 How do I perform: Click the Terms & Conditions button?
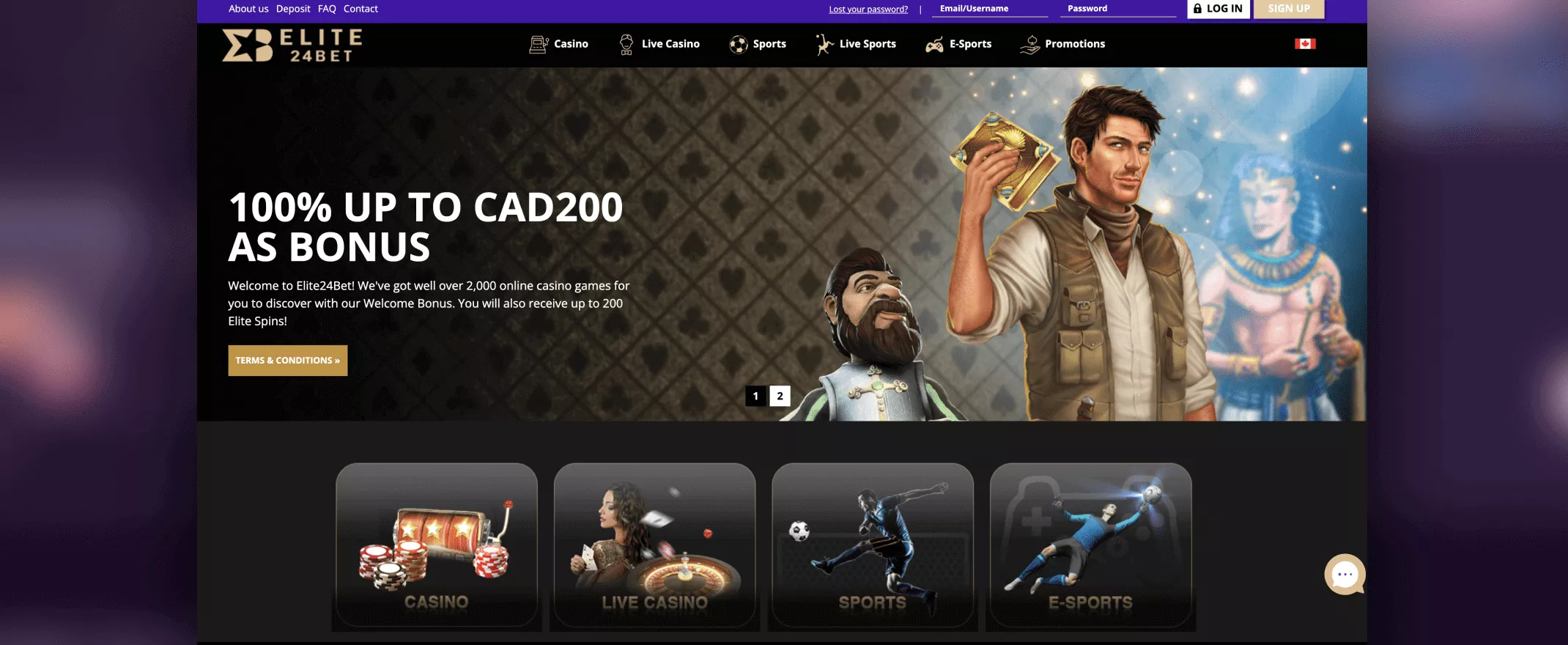click(288, 361)
